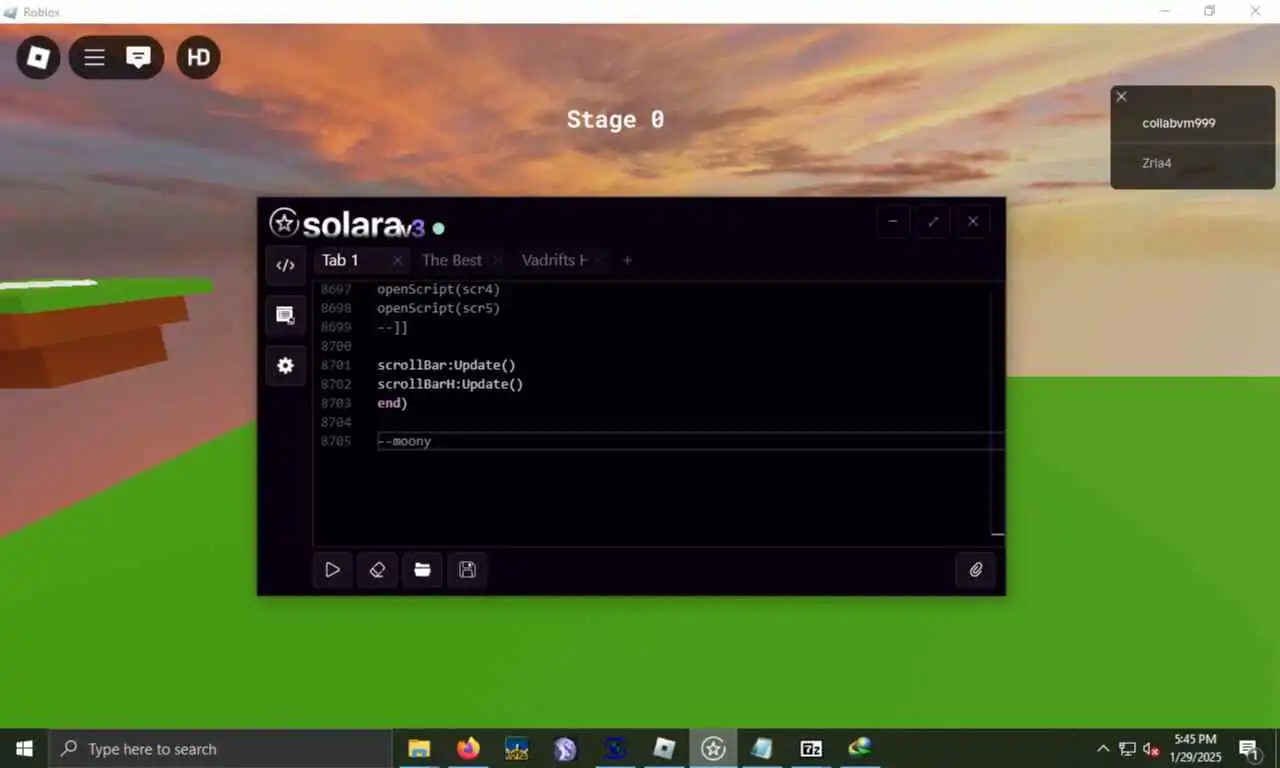Open Solara settings gear

pyautogui.click(x=285, y=366)
